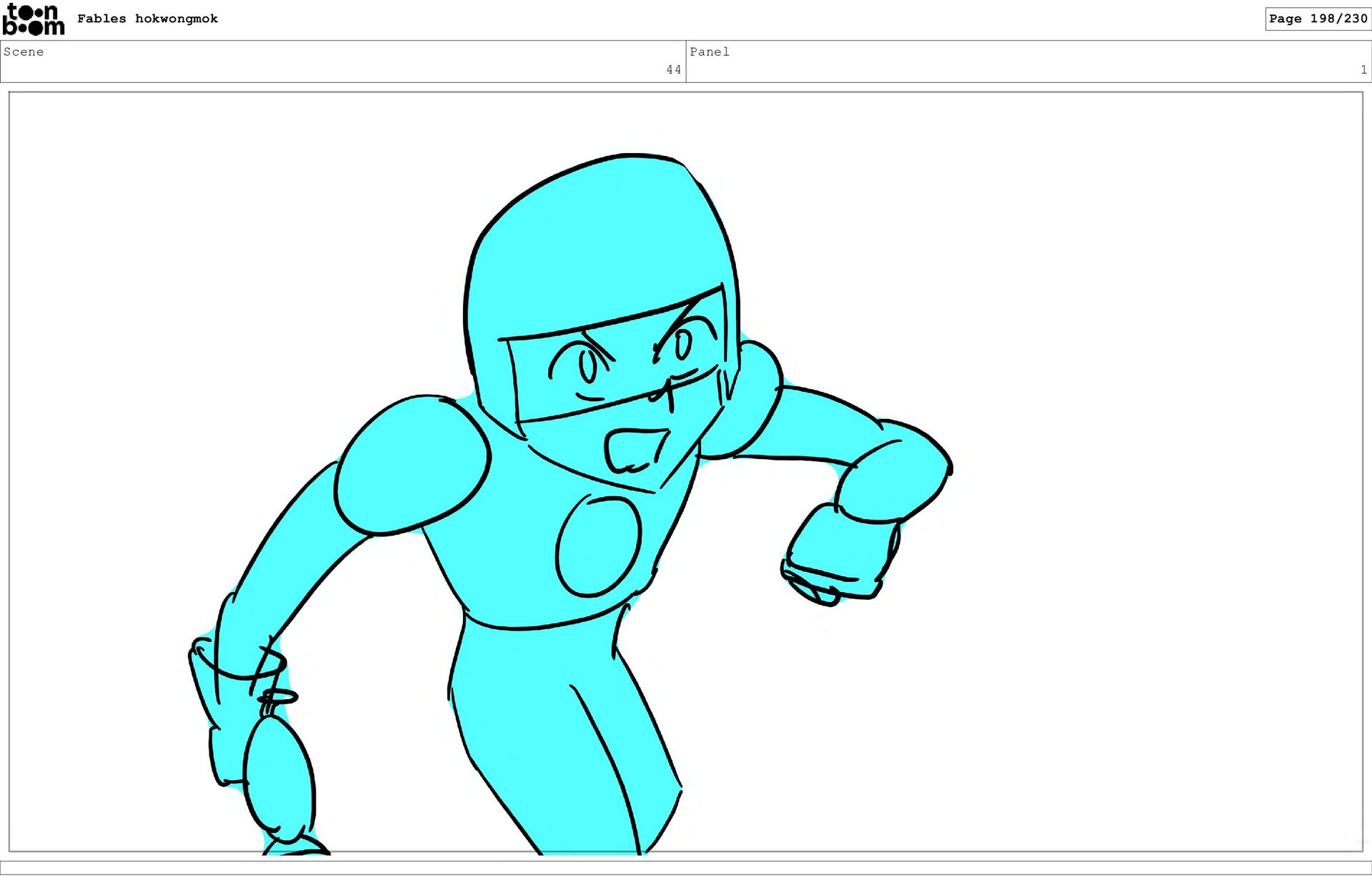Click the empty caption bar below the panel
Image resolution: width=1372 pixels, height=888 pixels.
686,867
